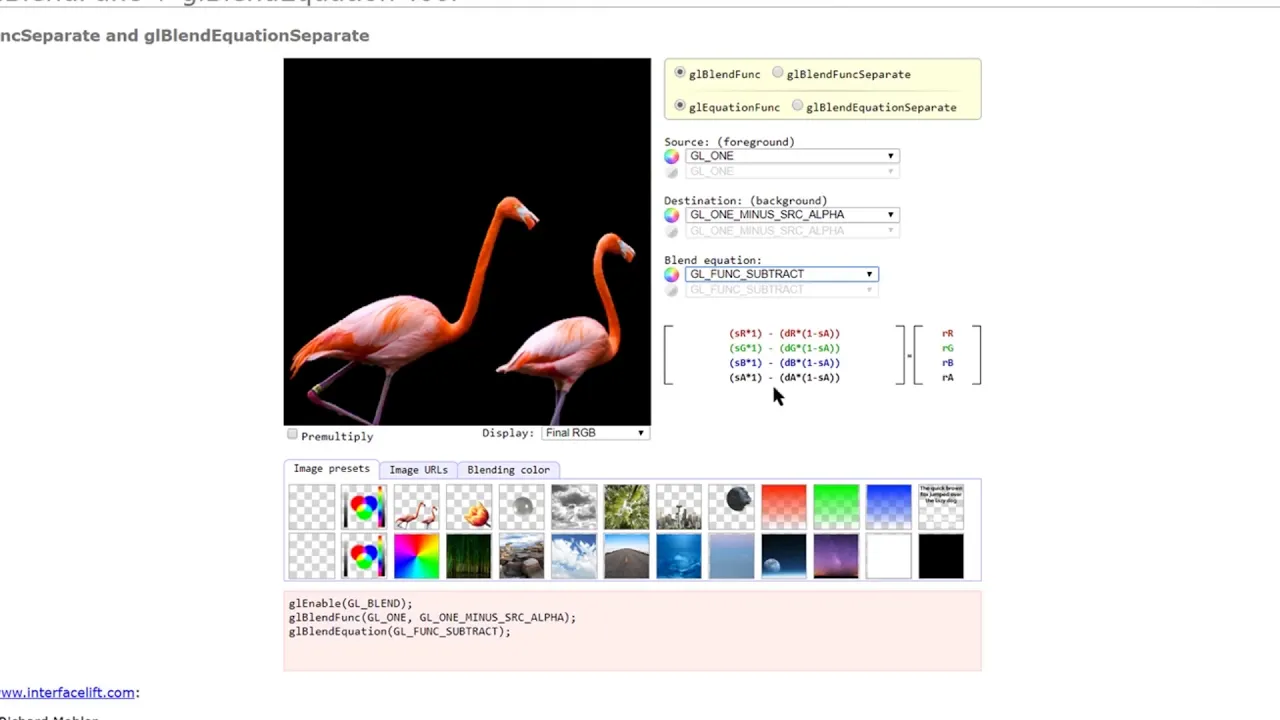Viewport: 1280px width, 720px height.
Task: Select the rainbow color wheel background
Action: (x=416, y=557)
